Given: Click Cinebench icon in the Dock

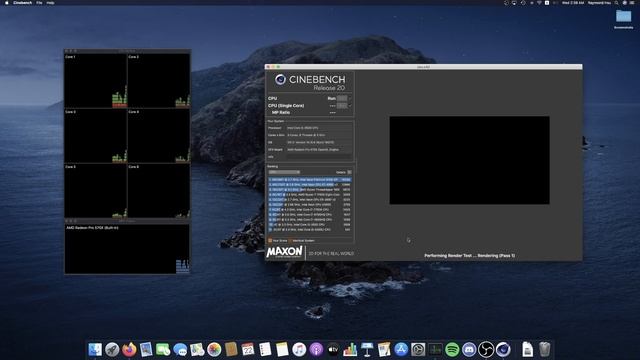Looking at the screenshot, I should pos(503,349).
